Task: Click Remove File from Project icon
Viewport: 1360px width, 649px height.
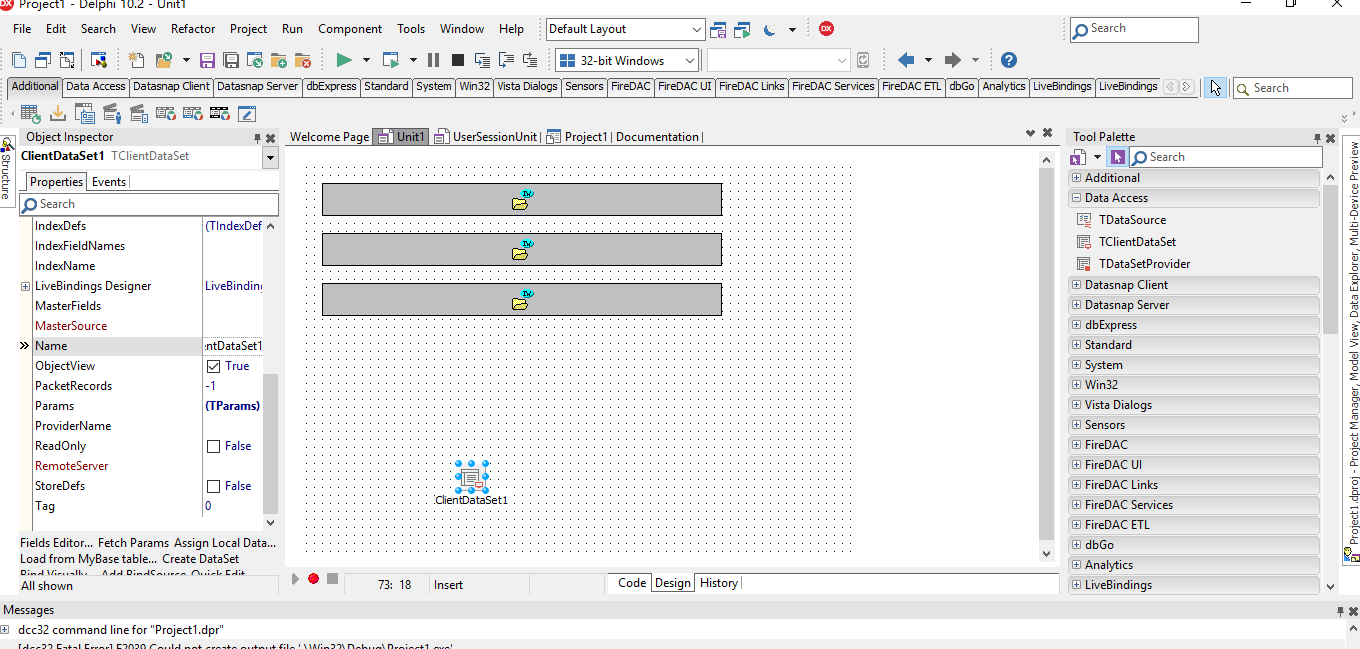Action: click(x=303, y=60)
